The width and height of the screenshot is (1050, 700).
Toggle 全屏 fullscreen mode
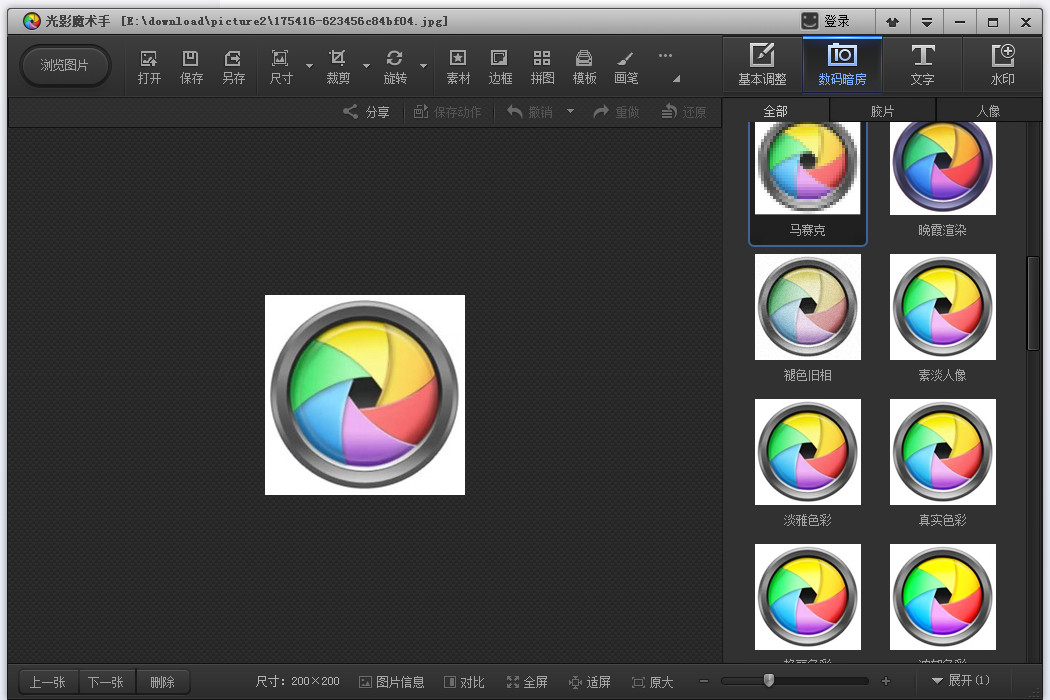coord(527,682)
